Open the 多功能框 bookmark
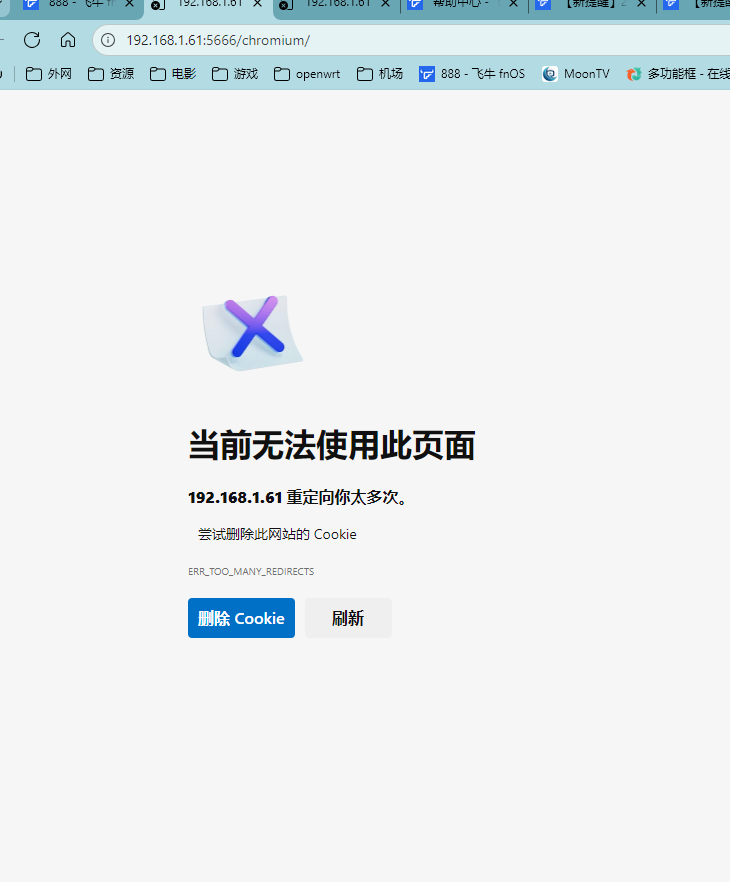Image resolution: width=730 pixels, height=882 pixels. pyautogui.click(x=678, y=74)
